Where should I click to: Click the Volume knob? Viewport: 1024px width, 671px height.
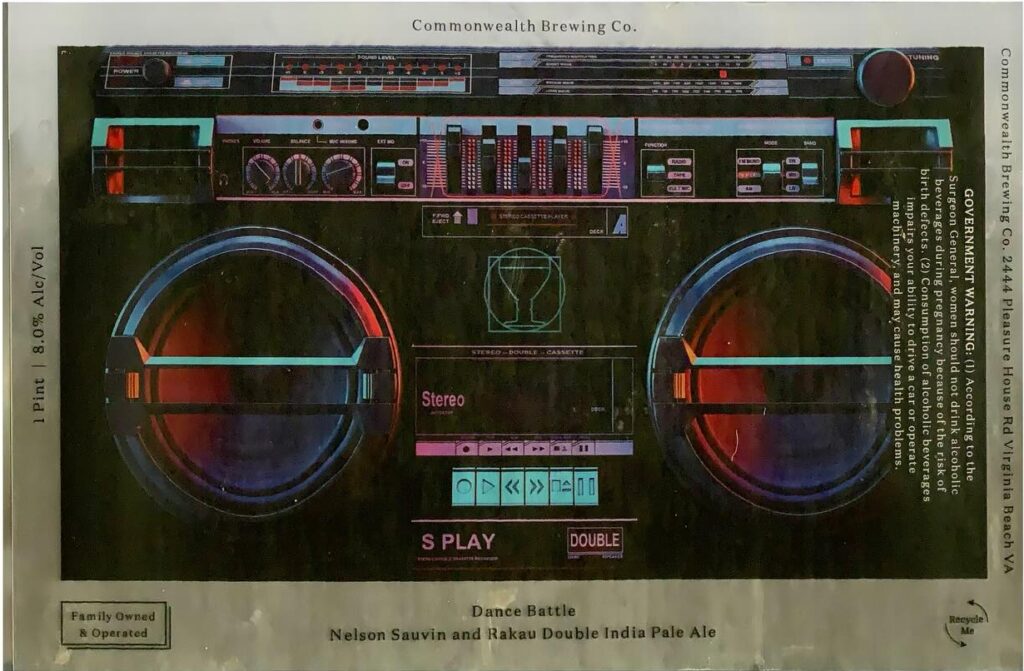pyautogui.click(x=262, y=172)
